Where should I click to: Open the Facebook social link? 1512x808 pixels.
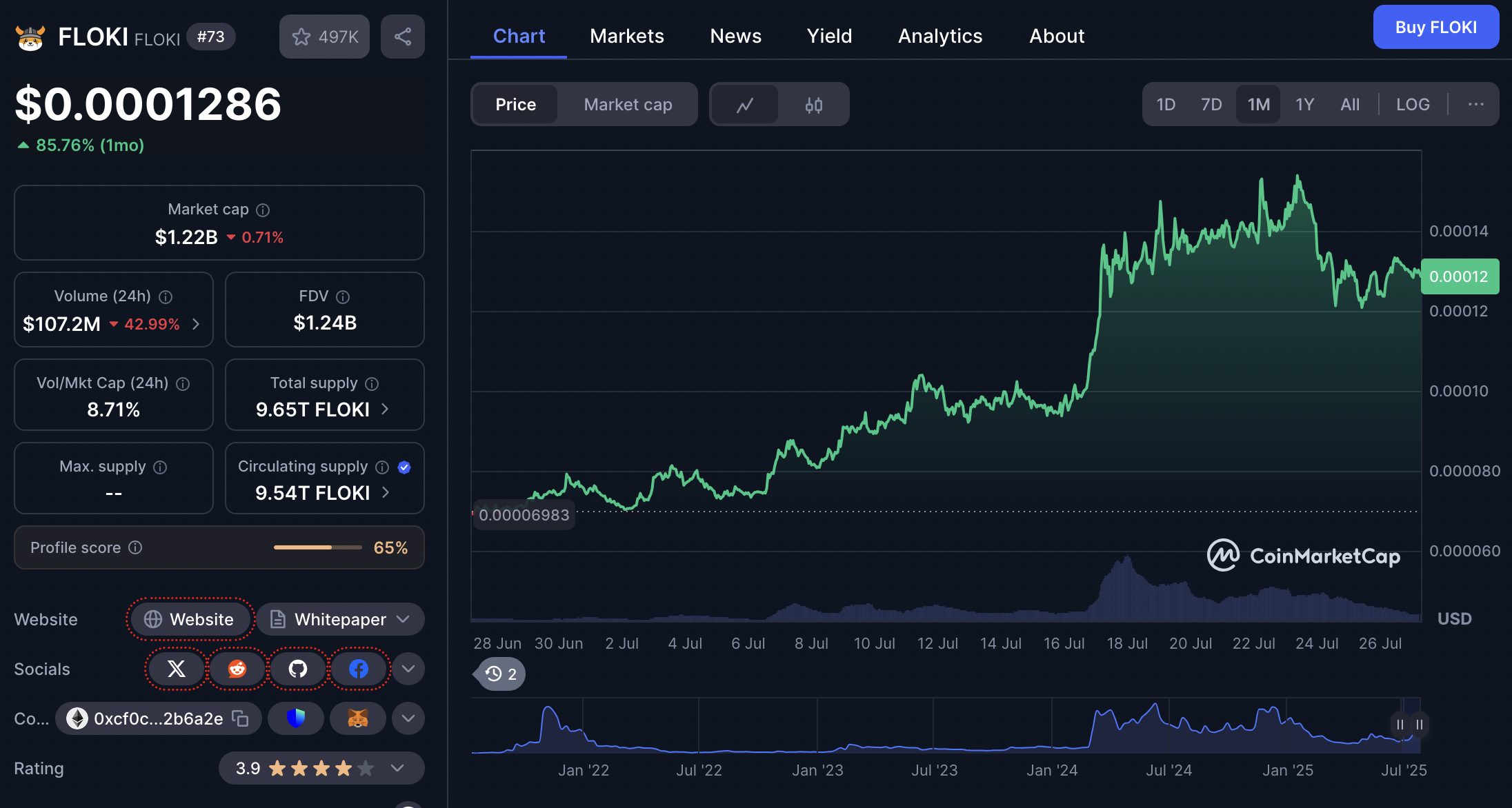(x=358, y=669)
